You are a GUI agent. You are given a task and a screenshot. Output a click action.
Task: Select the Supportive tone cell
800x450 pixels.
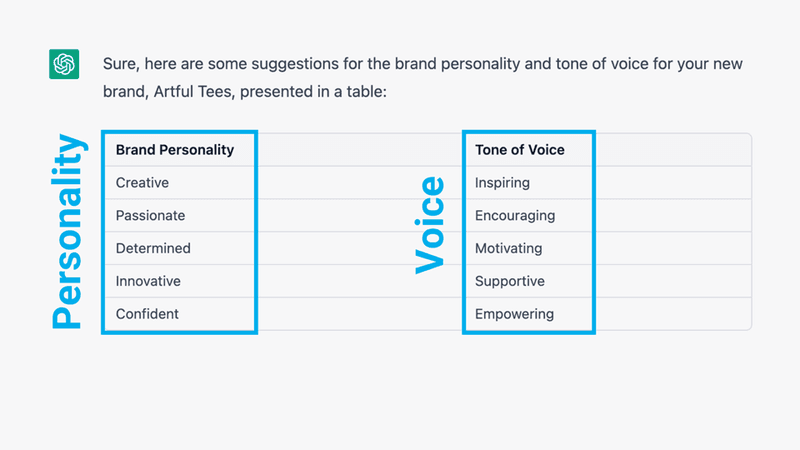click(510, 281)
